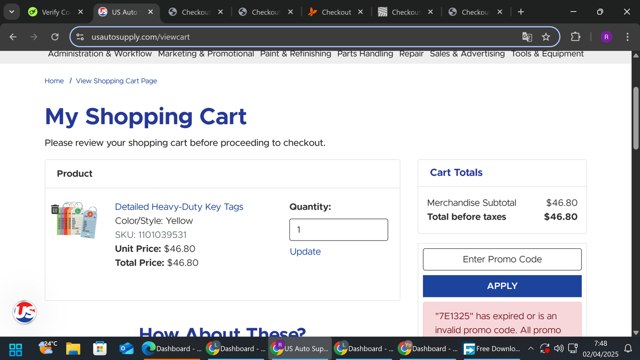Open the Marketing & Promotional menu

[x=206, y=54]
